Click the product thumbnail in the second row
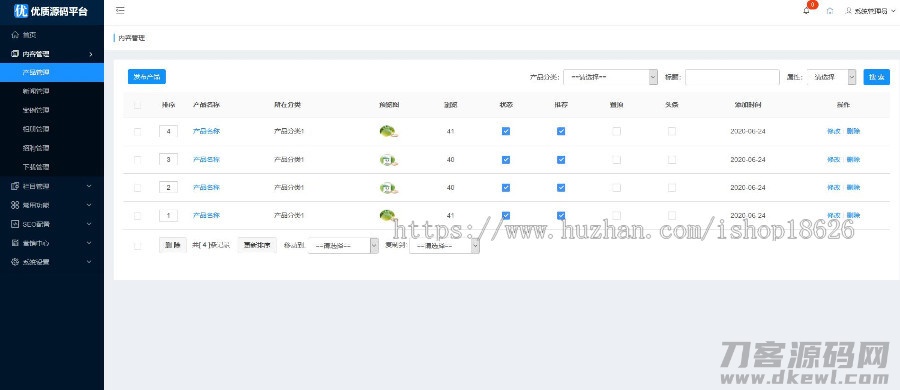This screenshot has width=900, height=390. pyautogui.click(x=389, y=160)
